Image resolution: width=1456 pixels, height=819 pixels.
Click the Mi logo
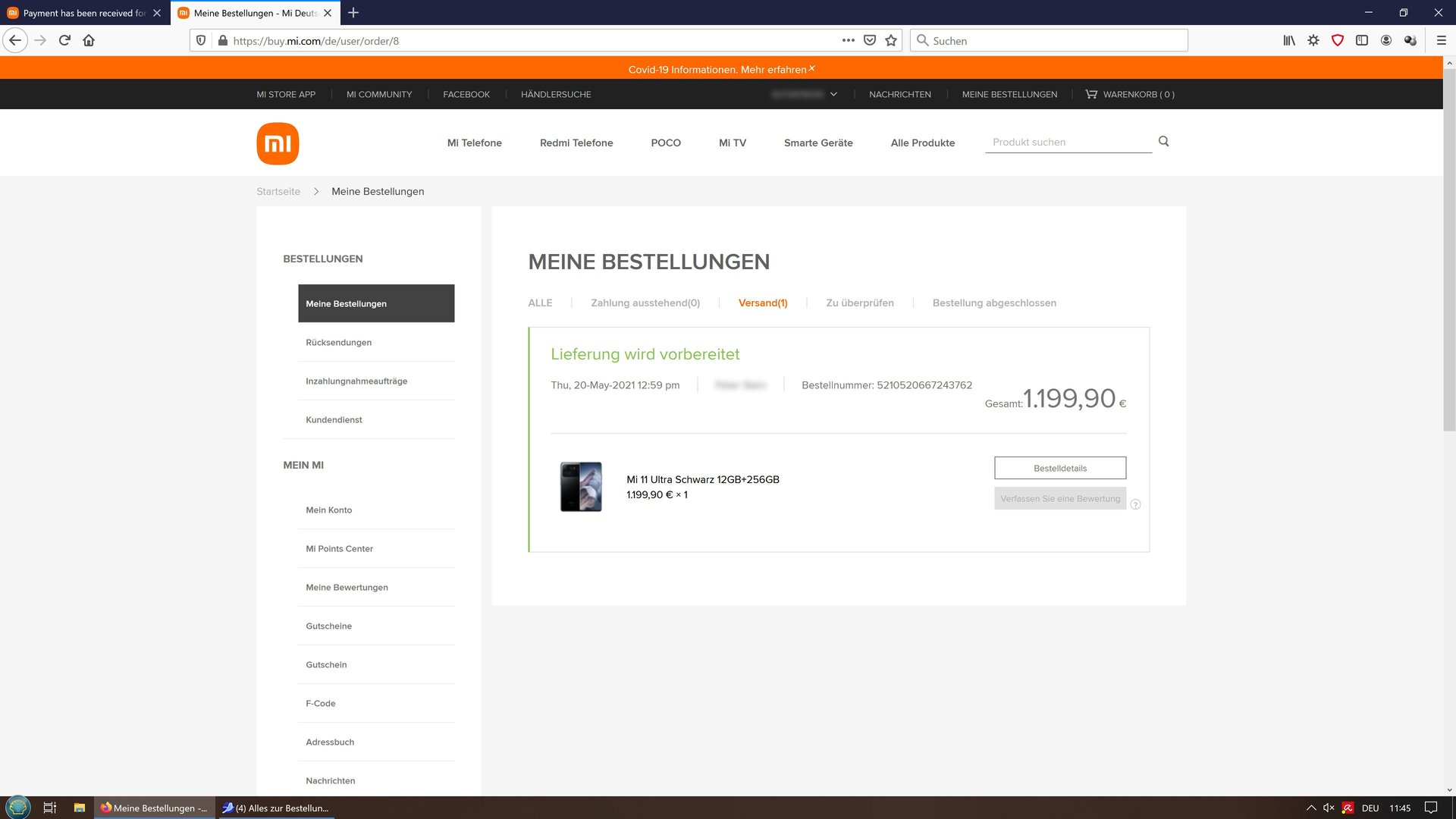[x=278, y=143]
